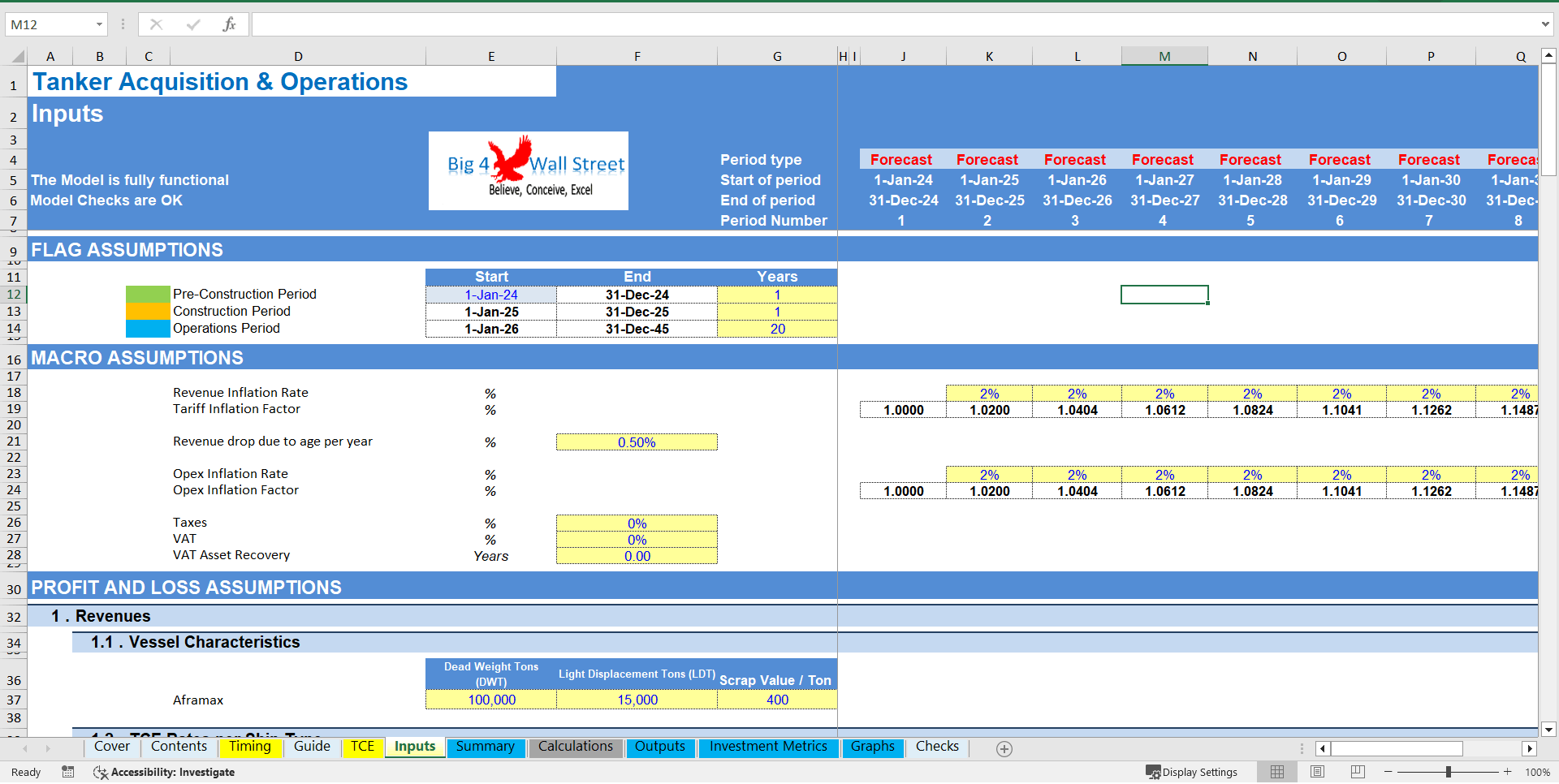The height and width of the screenshot is (784, 1559).
Task: Click the Ready status indicator
Action: 26,772
